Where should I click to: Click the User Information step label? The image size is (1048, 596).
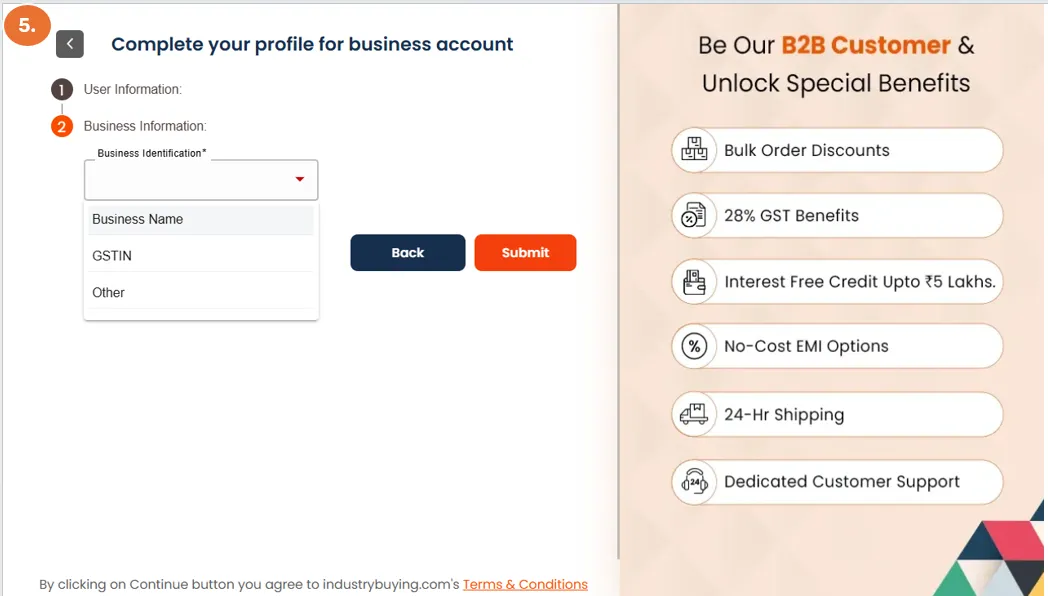pyautogui.click(x=132, y=90)
